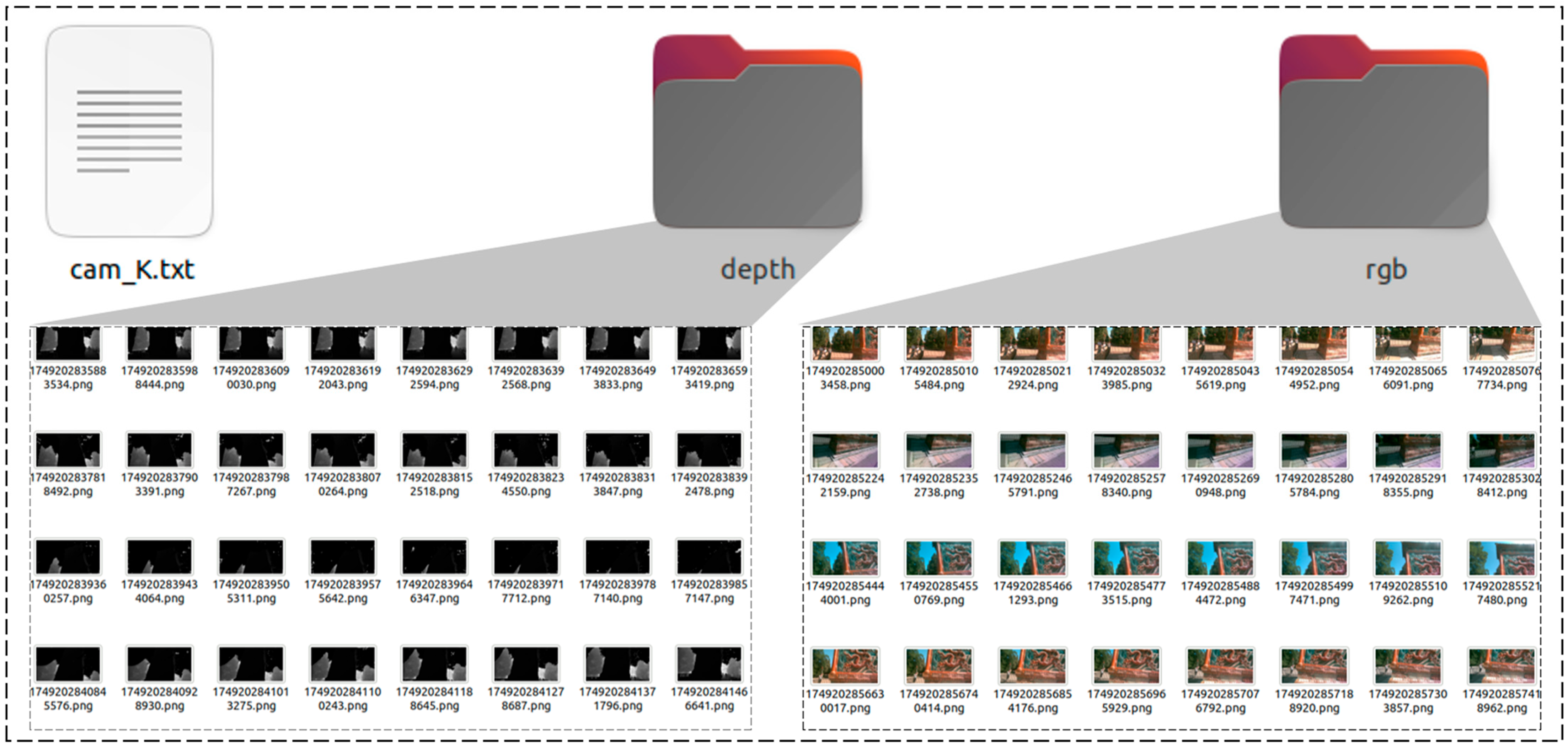Select rgb file 1749202852242159.png
Viewport: 1568px width, 748px height.
point(845,451)
